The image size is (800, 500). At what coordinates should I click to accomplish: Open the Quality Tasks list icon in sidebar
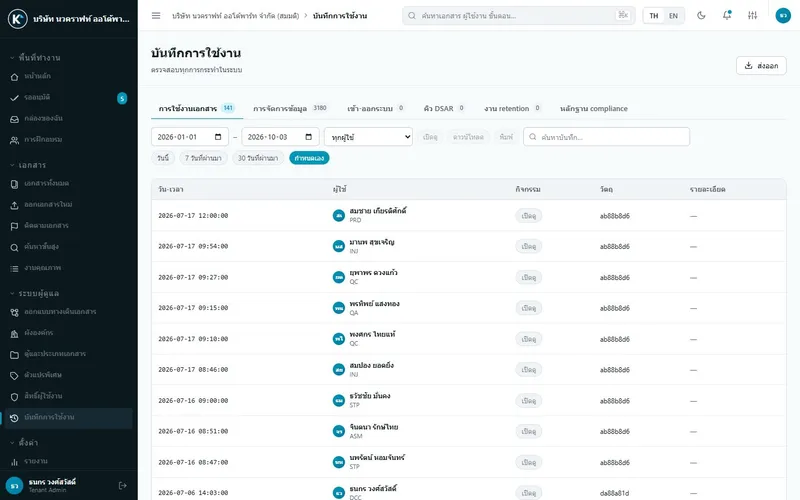coord(14,268)
